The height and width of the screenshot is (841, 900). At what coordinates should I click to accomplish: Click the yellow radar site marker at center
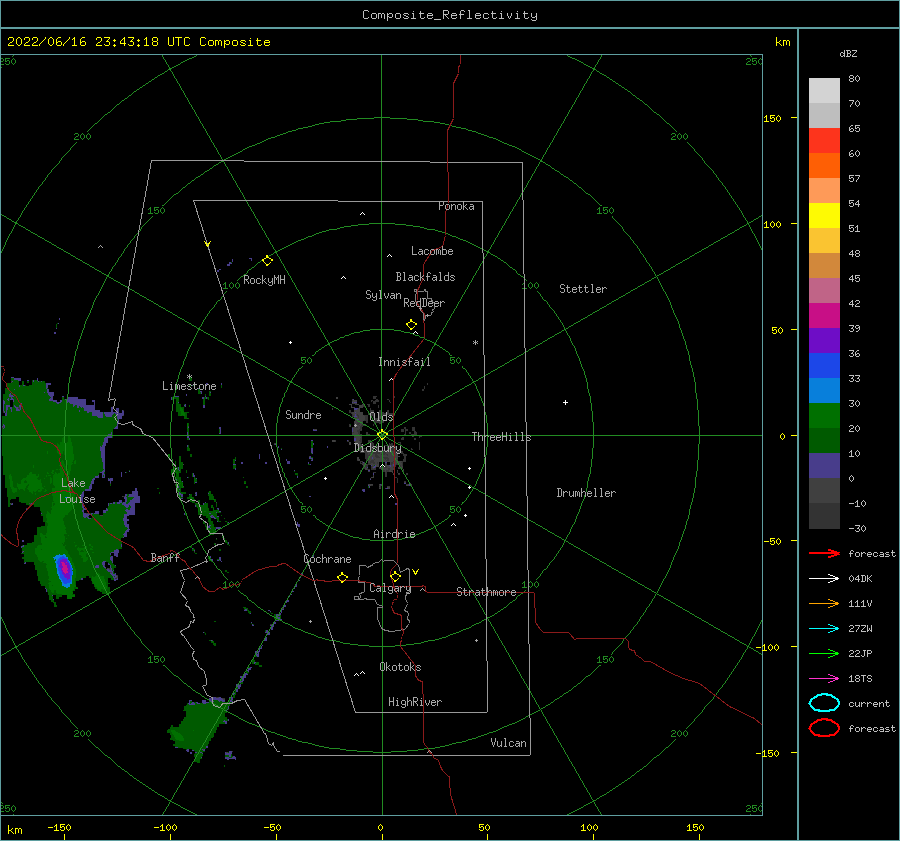(x=382, y=435)
